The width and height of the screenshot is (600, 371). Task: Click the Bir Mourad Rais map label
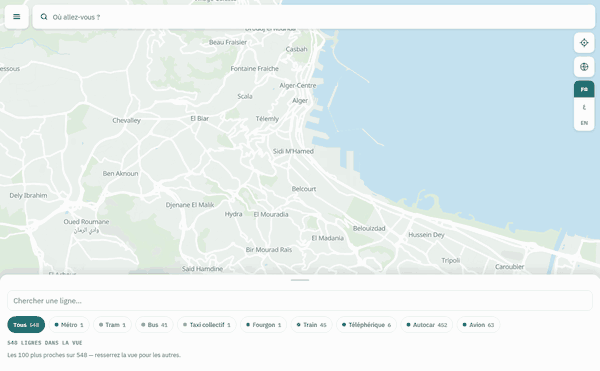tap(269, 250)
